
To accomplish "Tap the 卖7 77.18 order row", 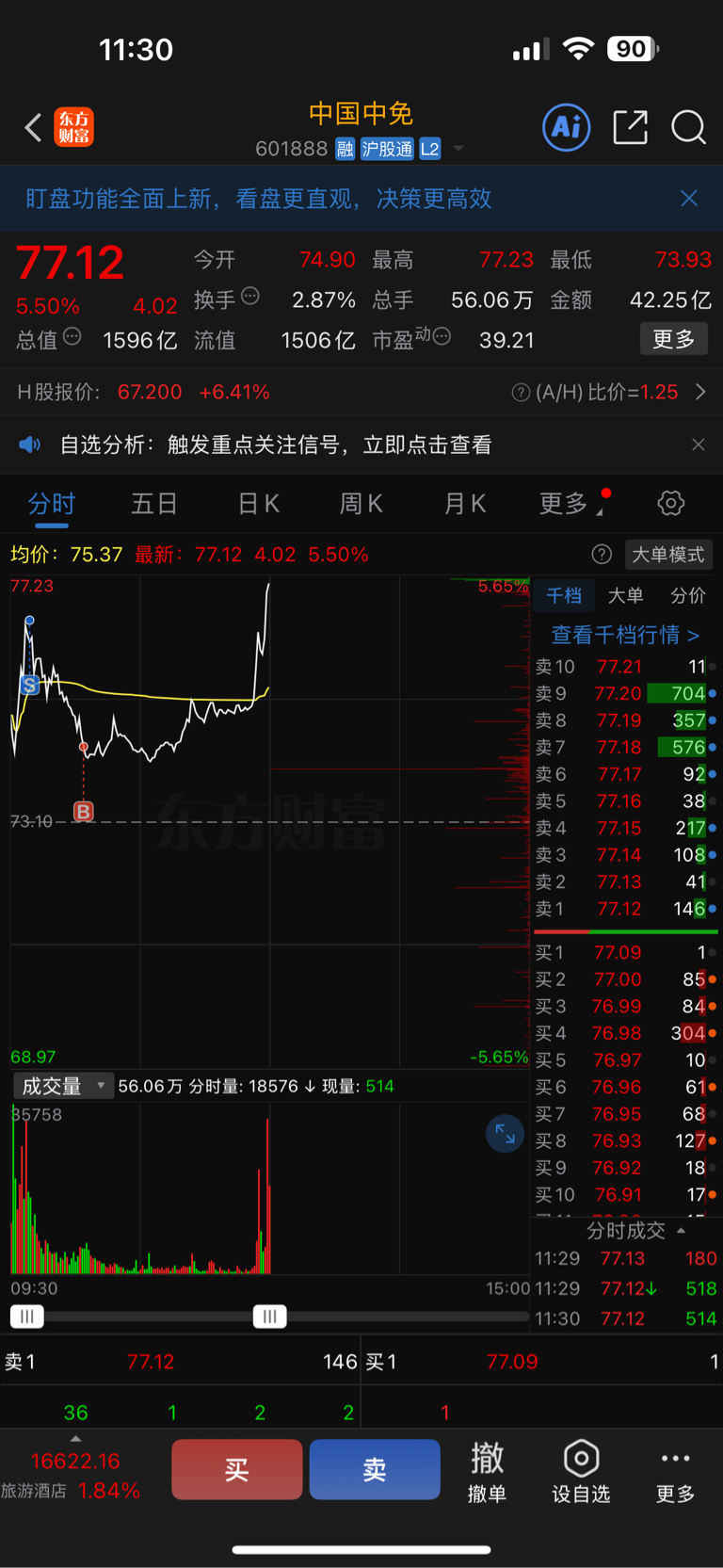I will 626,747.
